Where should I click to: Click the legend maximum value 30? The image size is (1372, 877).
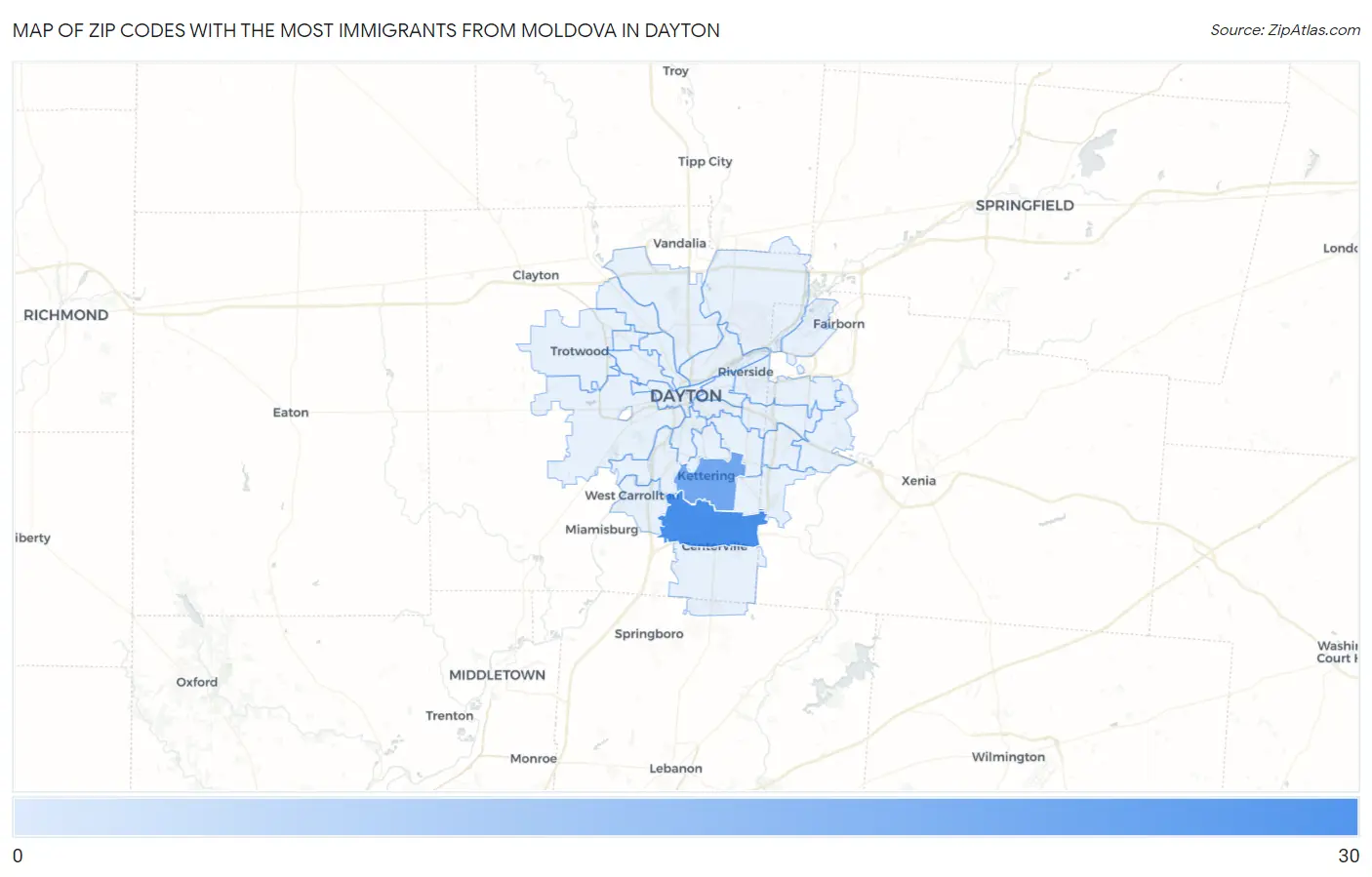[1349, 856]
